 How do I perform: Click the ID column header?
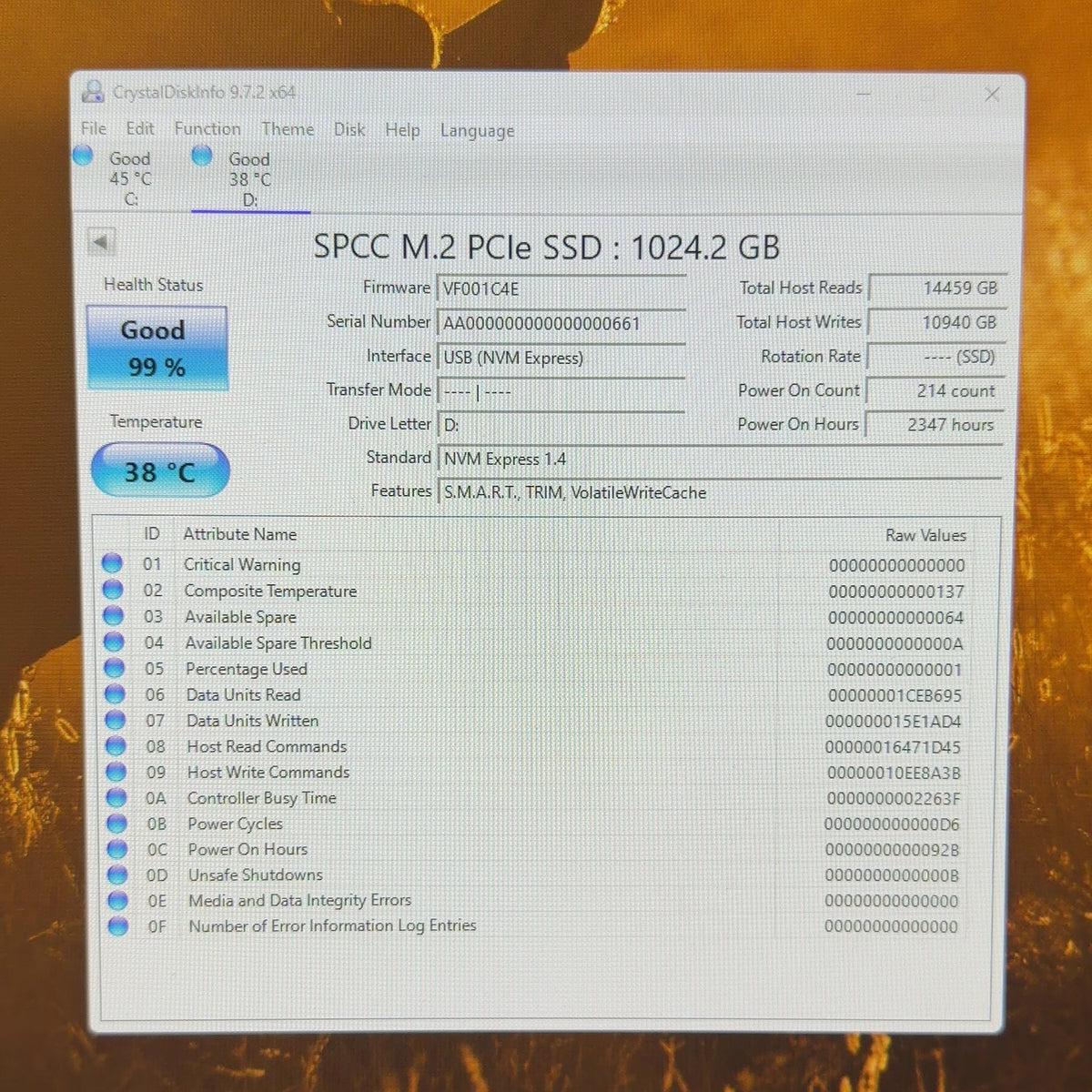pos(152,534)
